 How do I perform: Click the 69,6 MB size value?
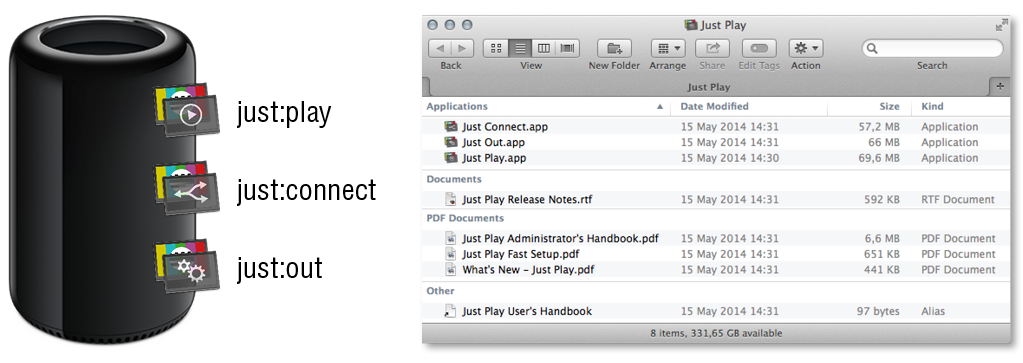coord(879,158)
